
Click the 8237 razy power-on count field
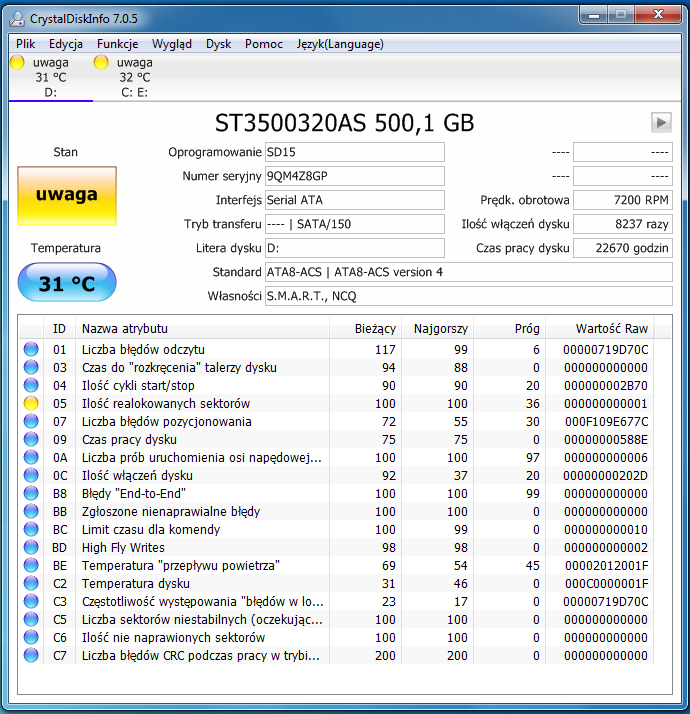tap(623, 224)
